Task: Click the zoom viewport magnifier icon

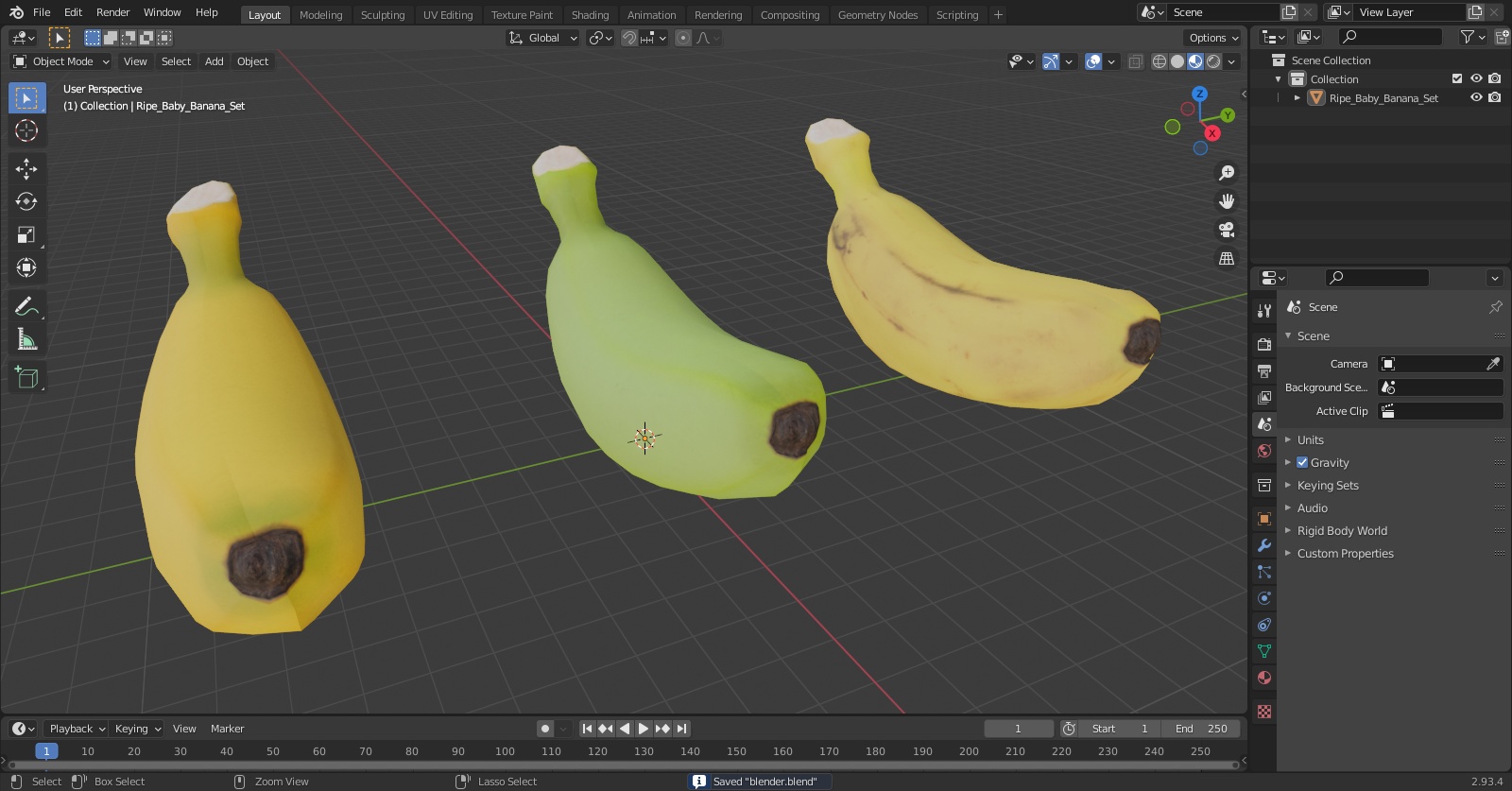Action: tap(1227, 173)
